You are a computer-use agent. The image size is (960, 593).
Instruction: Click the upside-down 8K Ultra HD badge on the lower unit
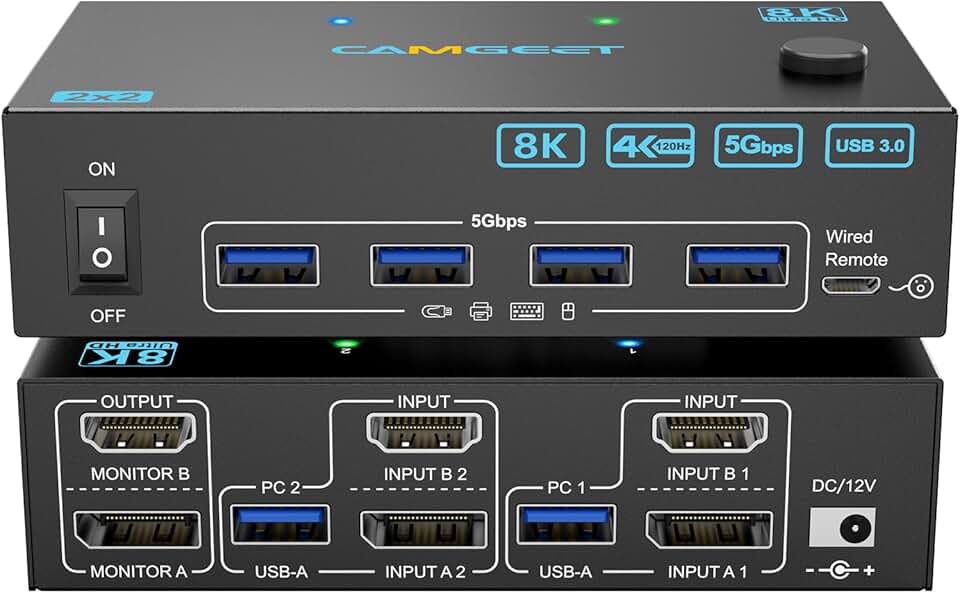128,354
